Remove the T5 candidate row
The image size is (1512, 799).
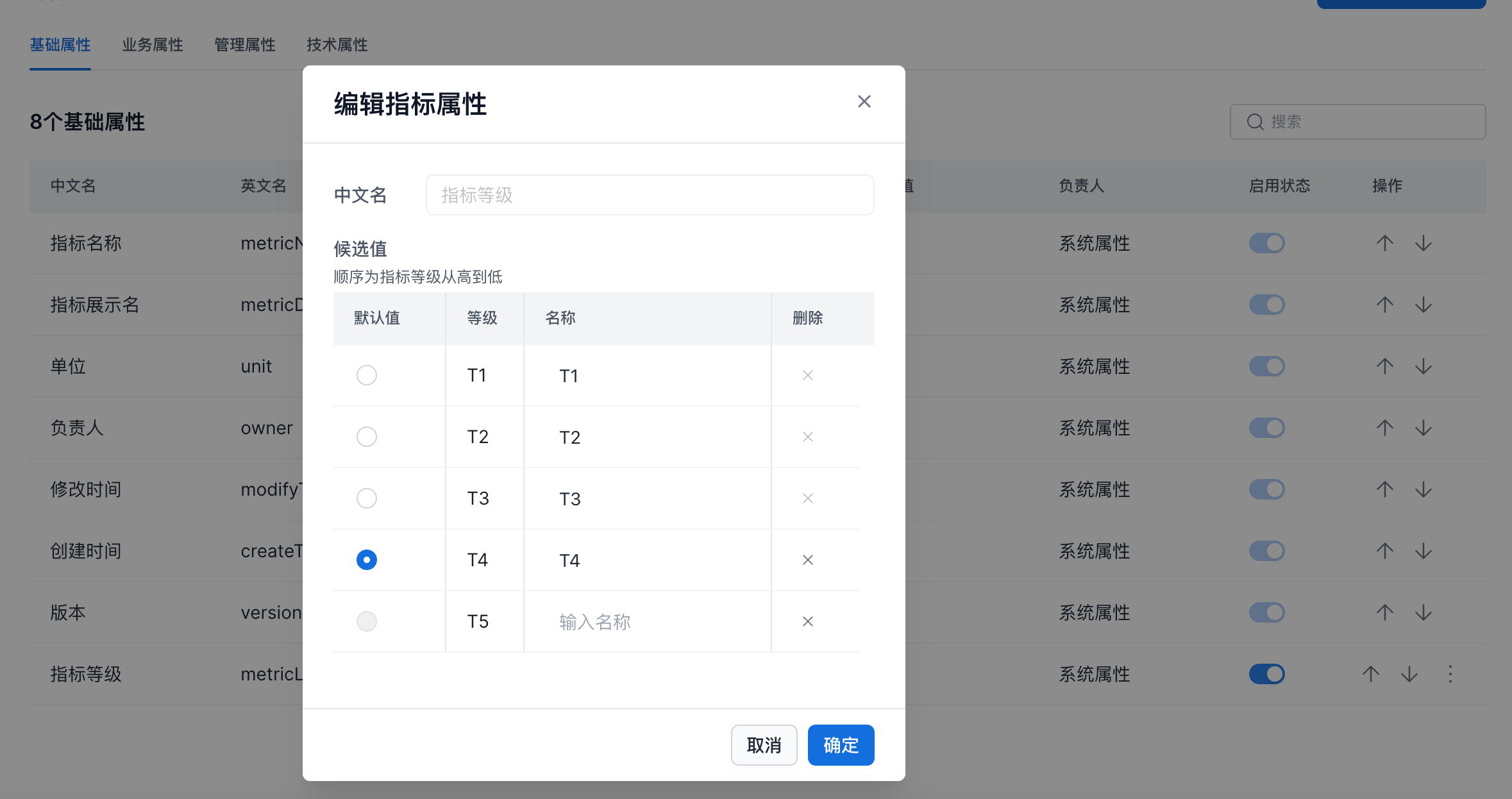point(807,621)
